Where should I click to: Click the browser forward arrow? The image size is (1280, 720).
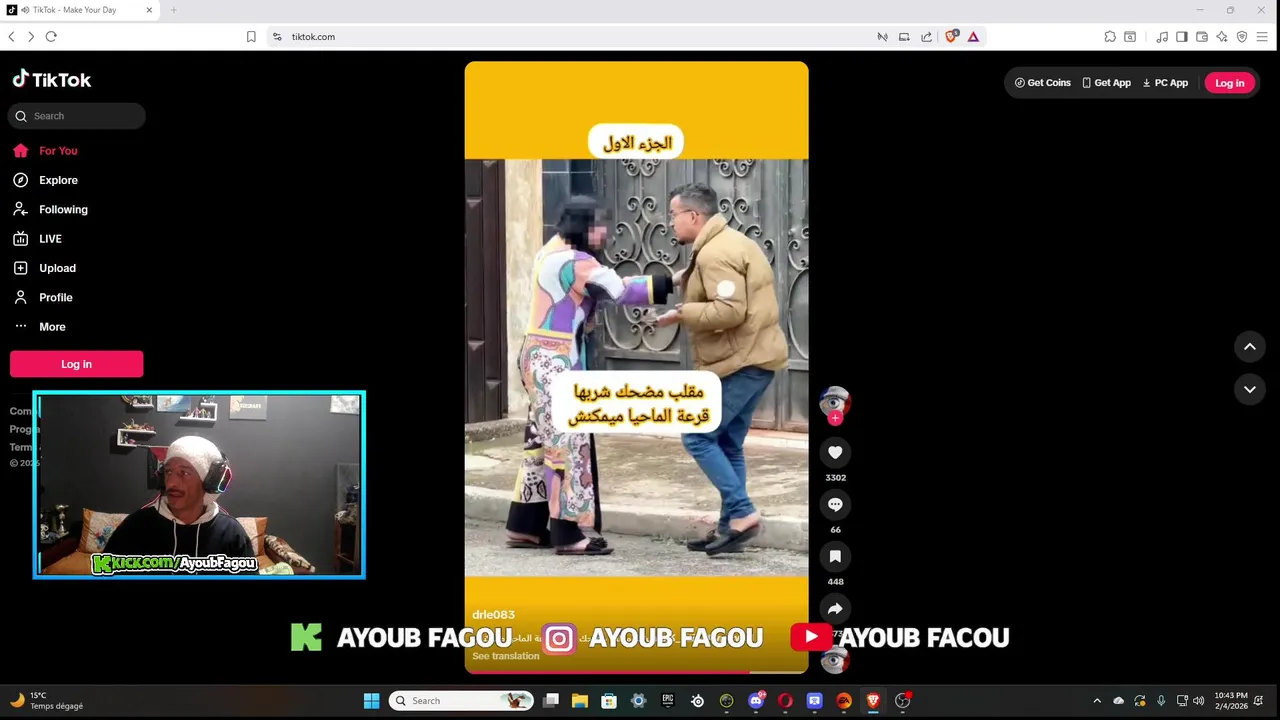point(31,37)
